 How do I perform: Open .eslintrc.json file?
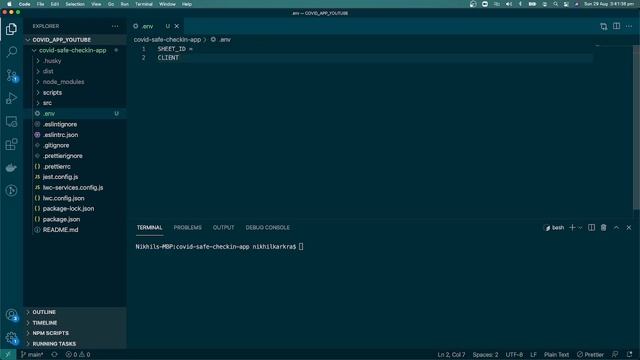[x=75, y=135]
